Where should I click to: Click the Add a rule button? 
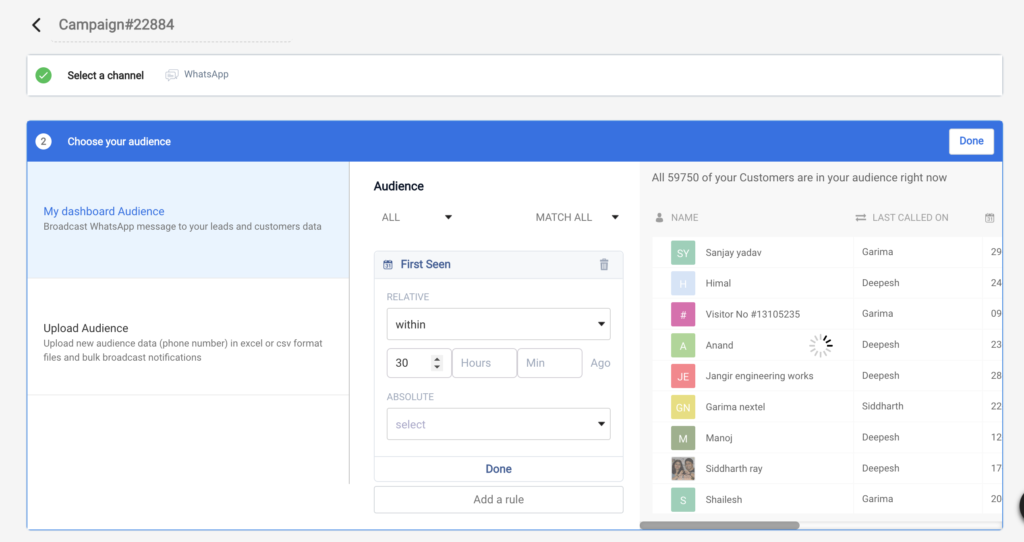tap(498, 500)
